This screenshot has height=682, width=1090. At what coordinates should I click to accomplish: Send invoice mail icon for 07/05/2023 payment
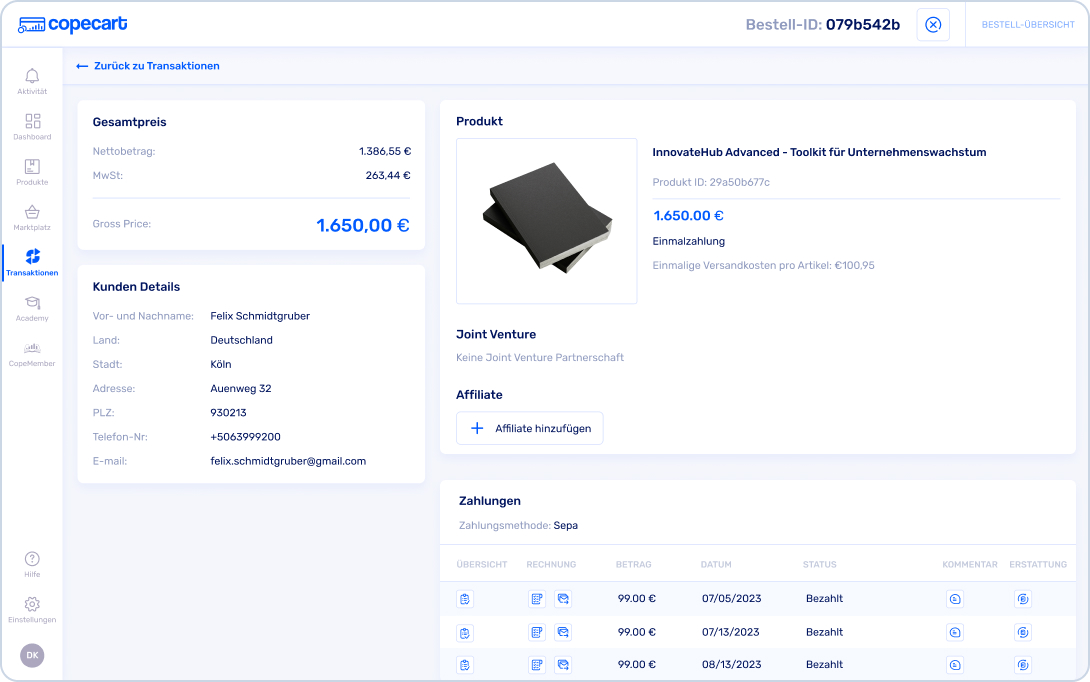pyautogui.click(x=563, y=599)
